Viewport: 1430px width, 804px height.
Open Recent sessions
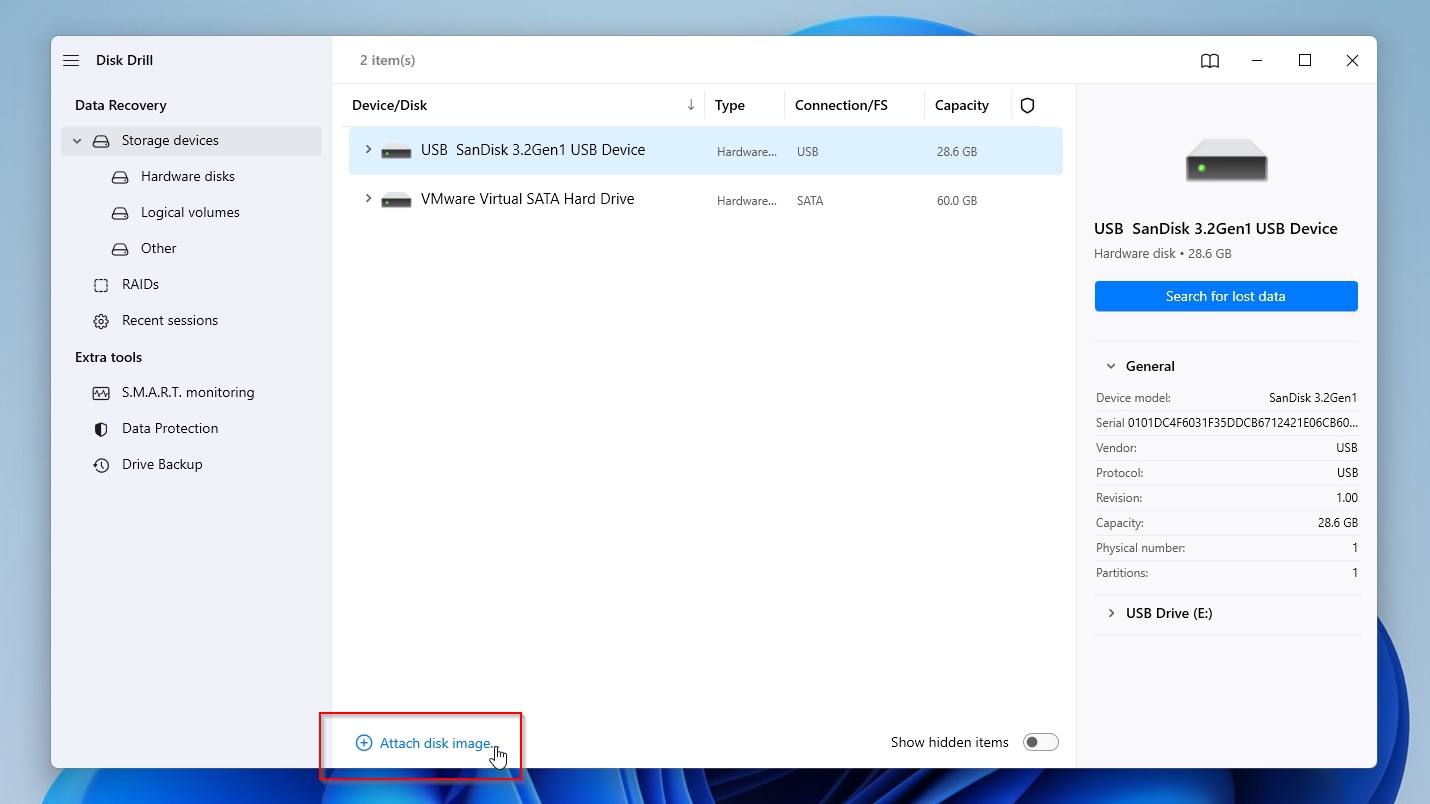tap(170, 320)
